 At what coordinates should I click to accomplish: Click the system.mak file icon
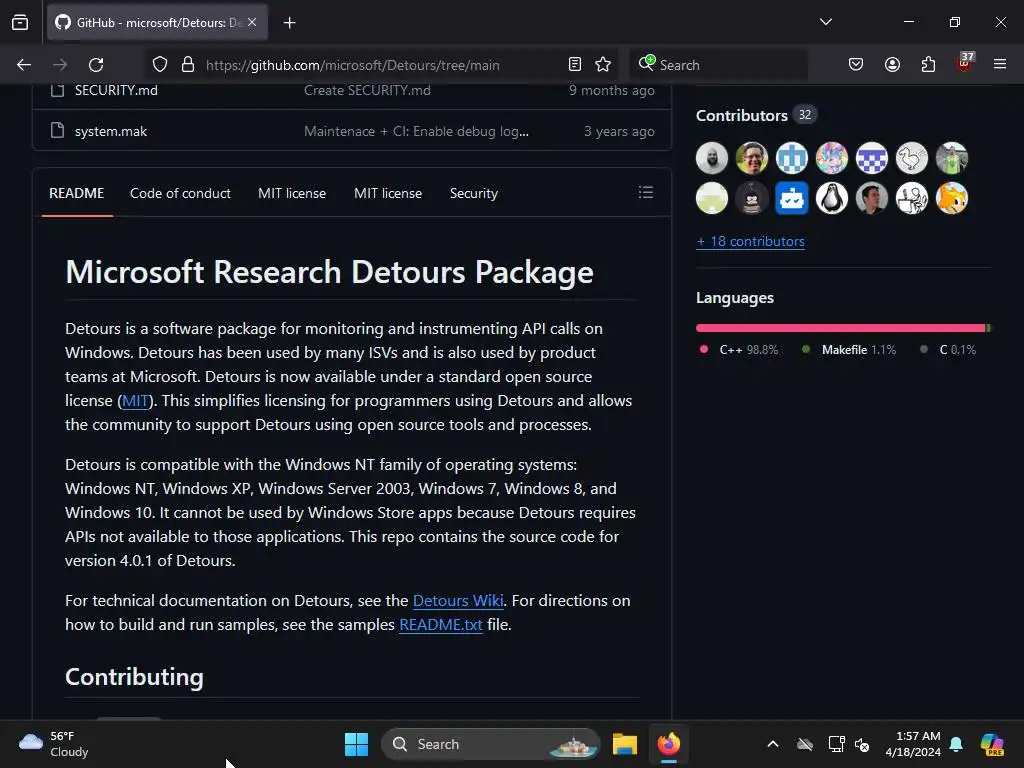coord(58,131)
